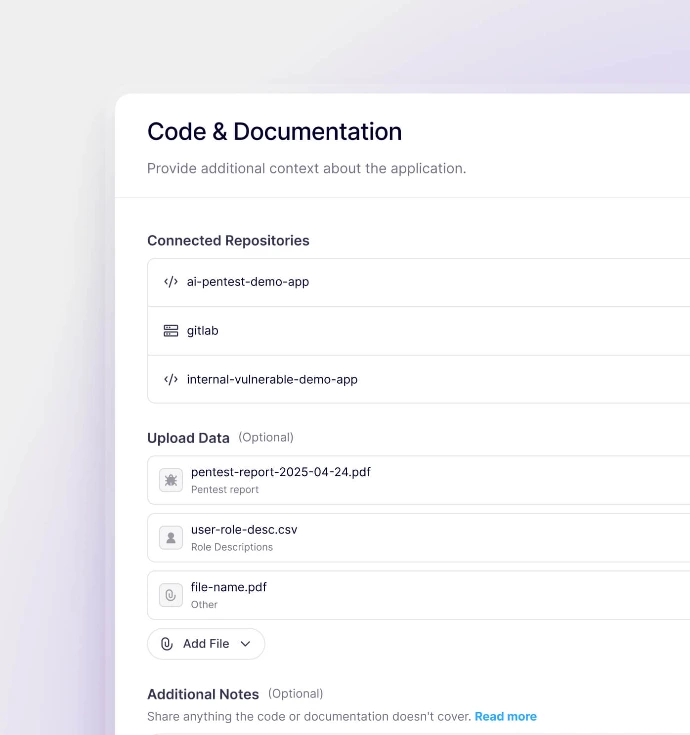Expand the Add File dropdown chevron
Screen dimensions: 690x735
click(x=246, y=644)
